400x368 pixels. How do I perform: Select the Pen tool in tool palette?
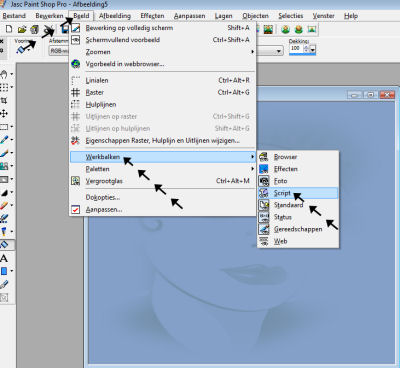coord(4,284)
